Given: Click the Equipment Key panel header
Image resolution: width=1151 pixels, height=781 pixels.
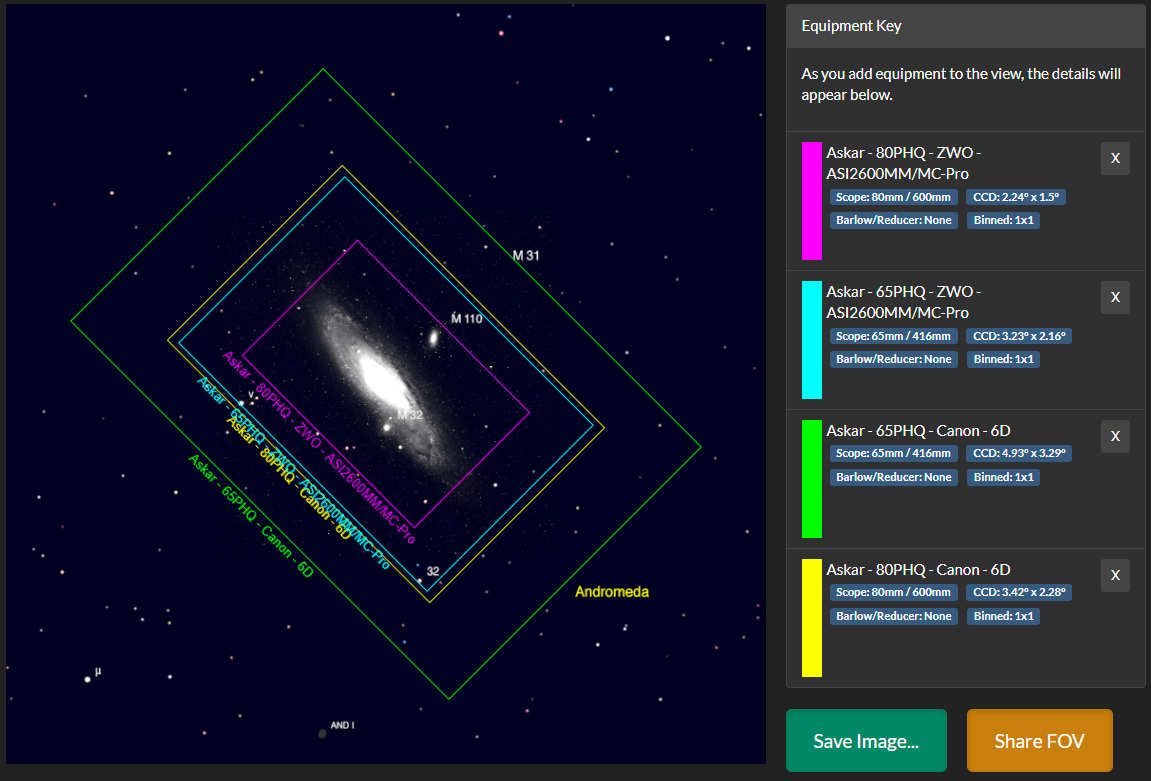Looking at the screenshot, I should tap(965, 26).
